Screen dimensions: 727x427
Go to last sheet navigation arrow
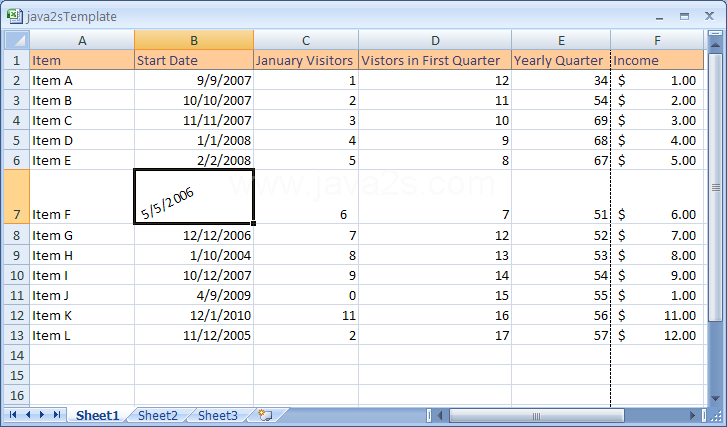click(x=57, y=414)
